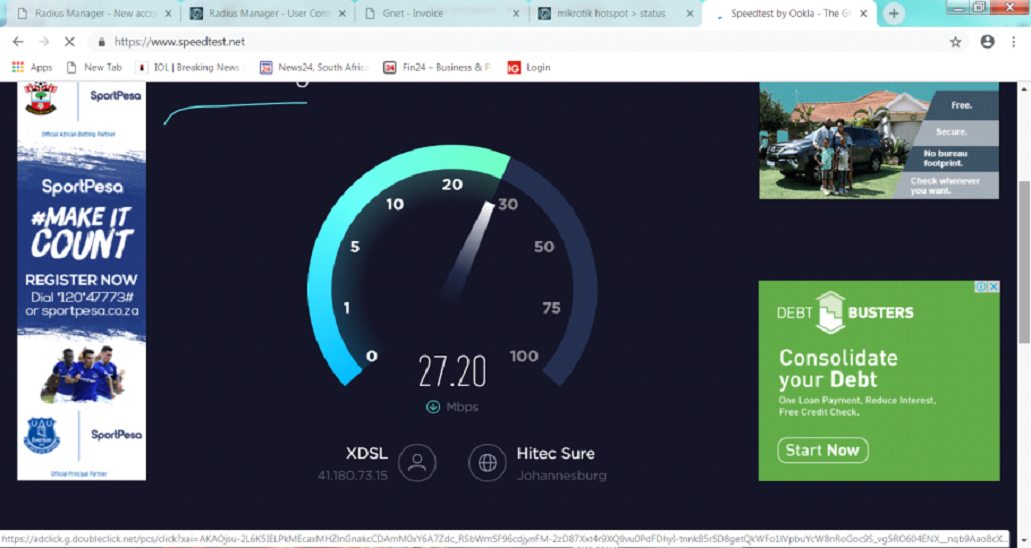Click the download Mbps arrow icon
1031x548 pixels.
(x=433, y=407)
